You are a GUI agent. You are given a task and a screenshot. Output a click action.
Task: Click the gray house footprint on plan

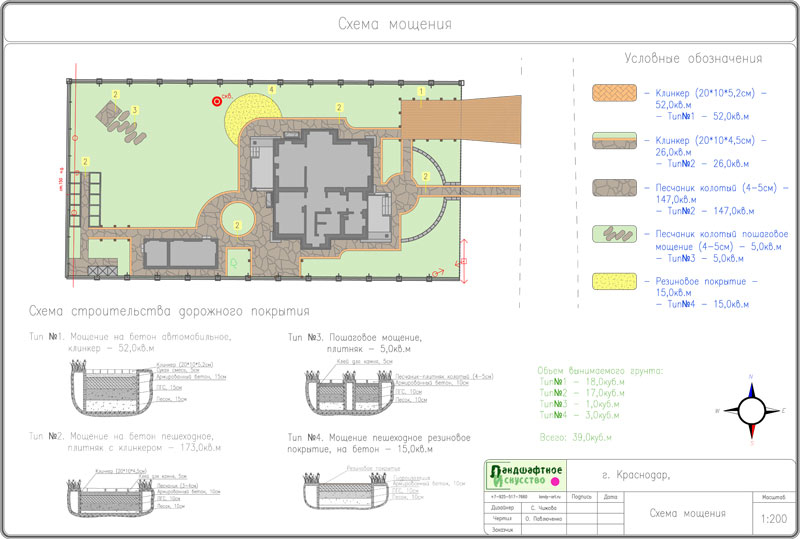tap(323, 187)
